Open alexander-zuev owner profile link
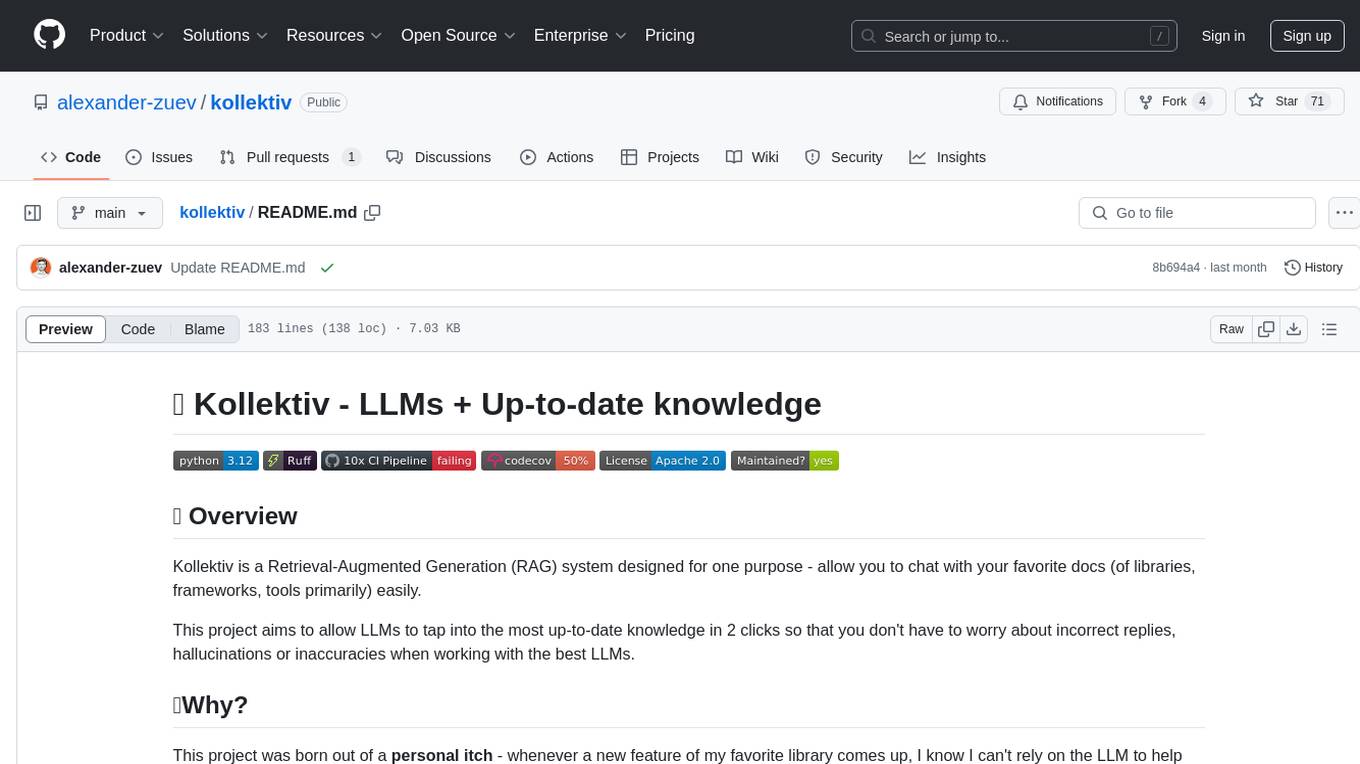This screenshot has width=1360, height=764. pos(127,102)
